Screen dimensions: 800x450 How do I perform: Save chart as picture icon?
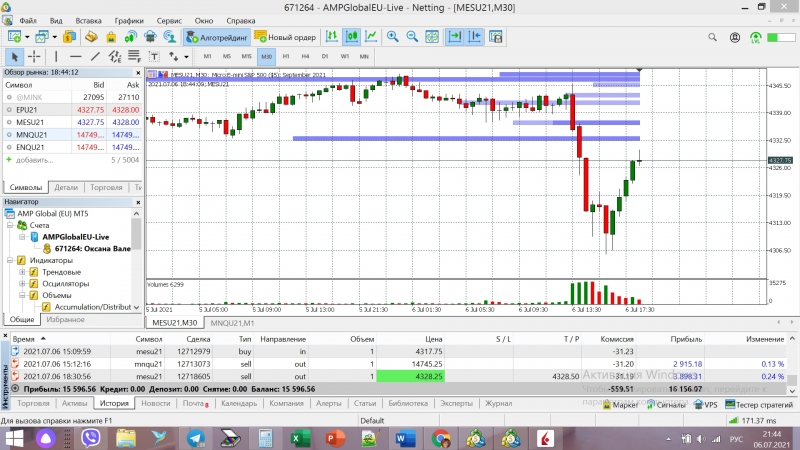[495, 37]
